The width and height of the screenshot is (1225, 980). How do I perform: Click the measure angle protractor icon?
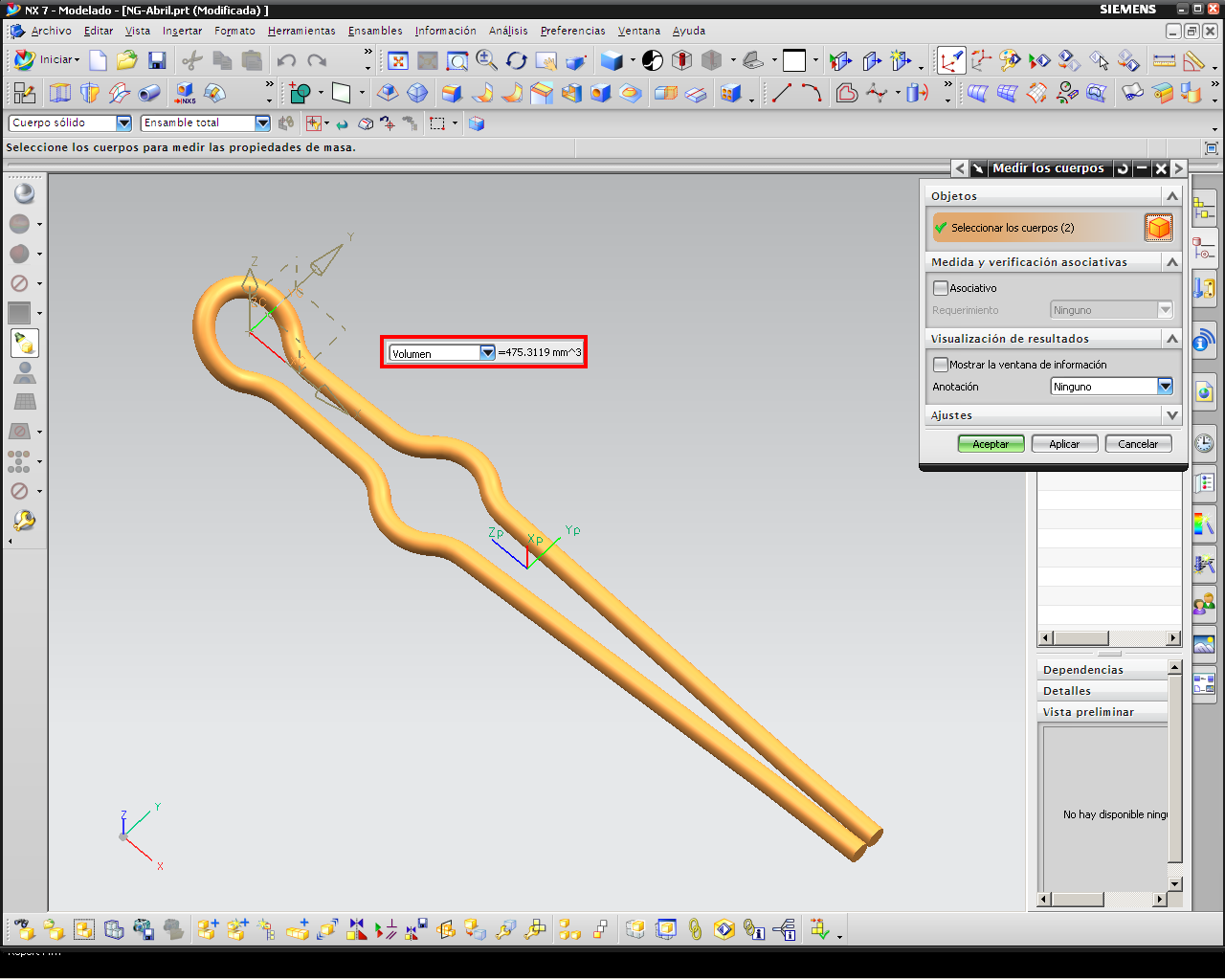(1194, 61)
